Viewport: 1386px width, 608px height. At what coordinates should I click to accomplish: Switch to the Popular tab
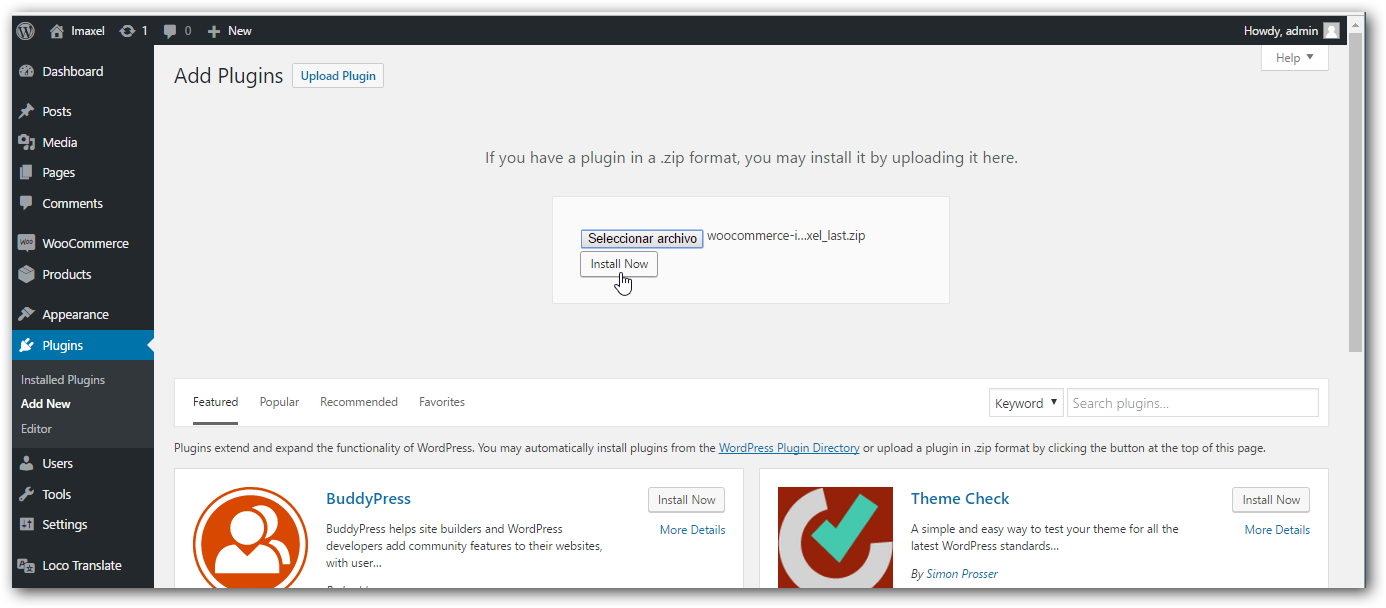pyautogui.click(x=280, y=402)
